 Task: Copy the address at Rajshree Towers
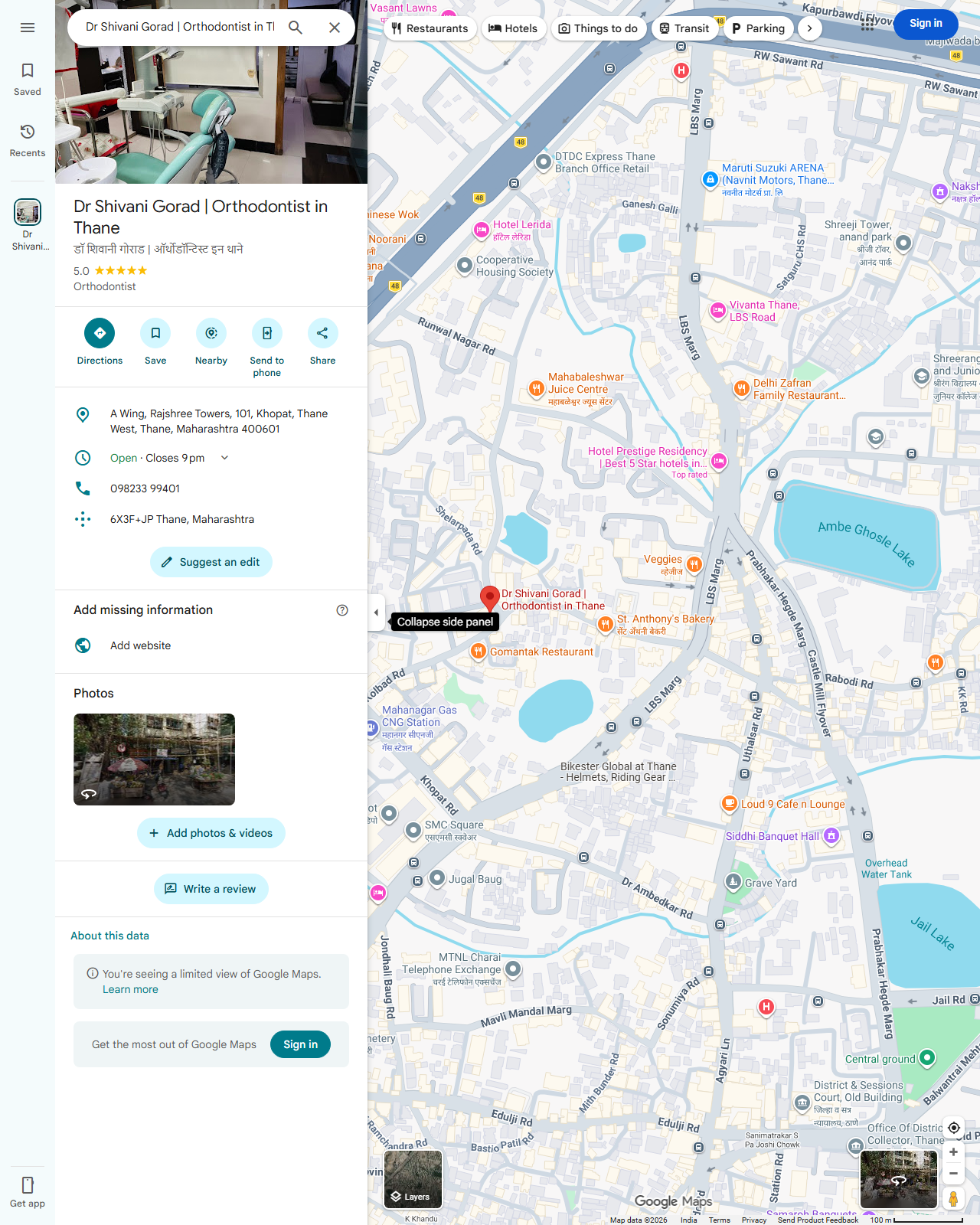click(x=211, y=421)
